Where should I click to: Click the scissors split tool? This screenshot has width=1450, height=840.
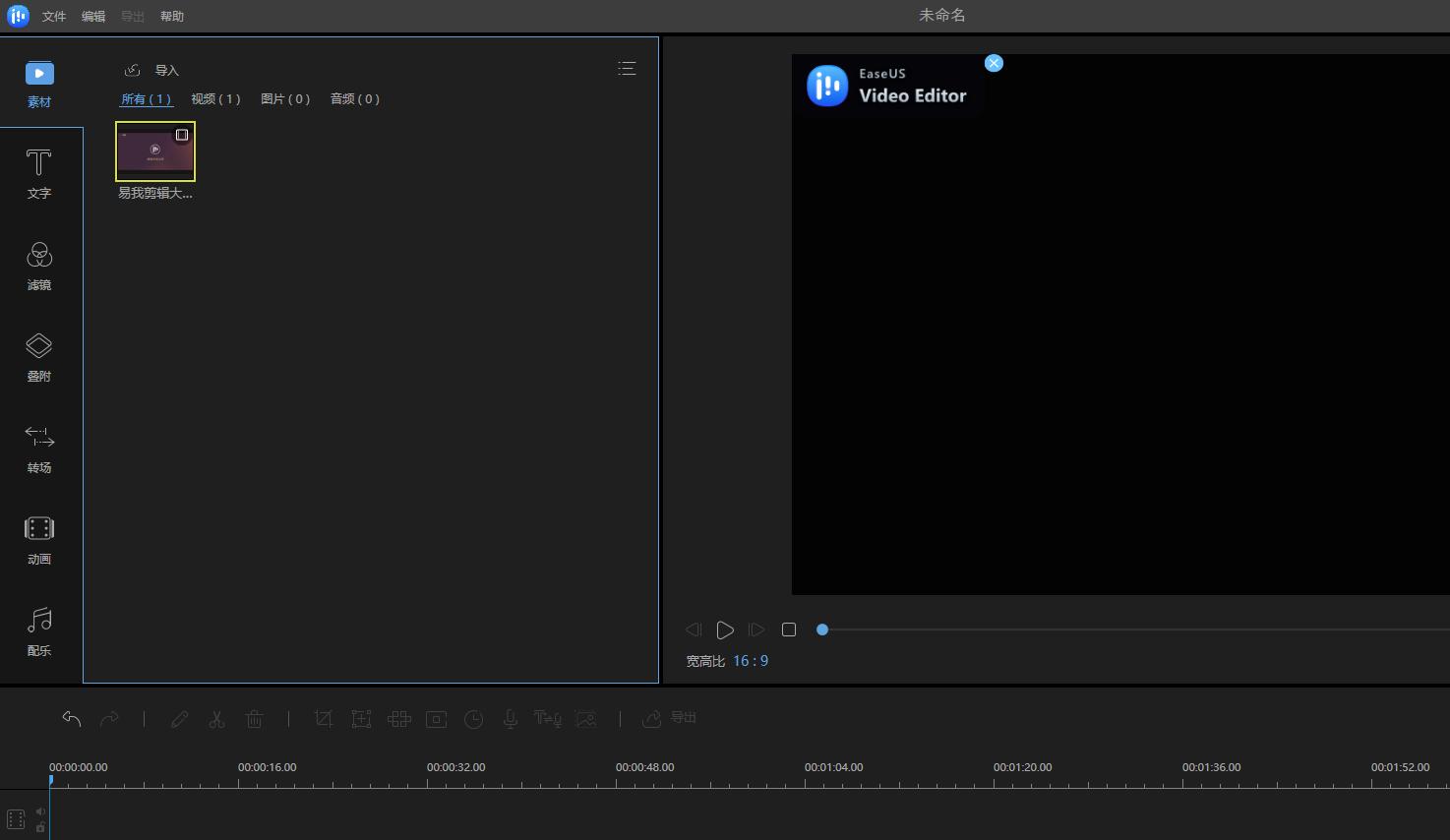(216, 719)
